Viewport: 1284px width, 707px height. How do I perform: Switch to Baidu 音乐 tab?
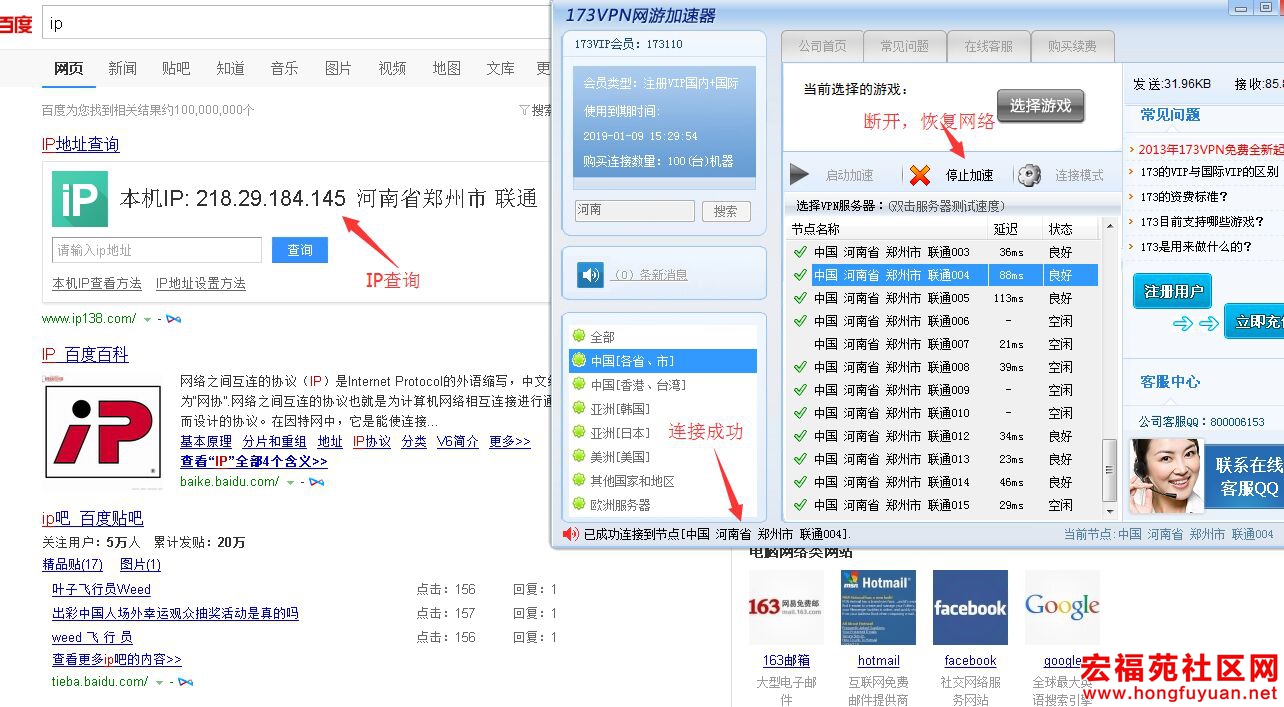coord(284,68)
